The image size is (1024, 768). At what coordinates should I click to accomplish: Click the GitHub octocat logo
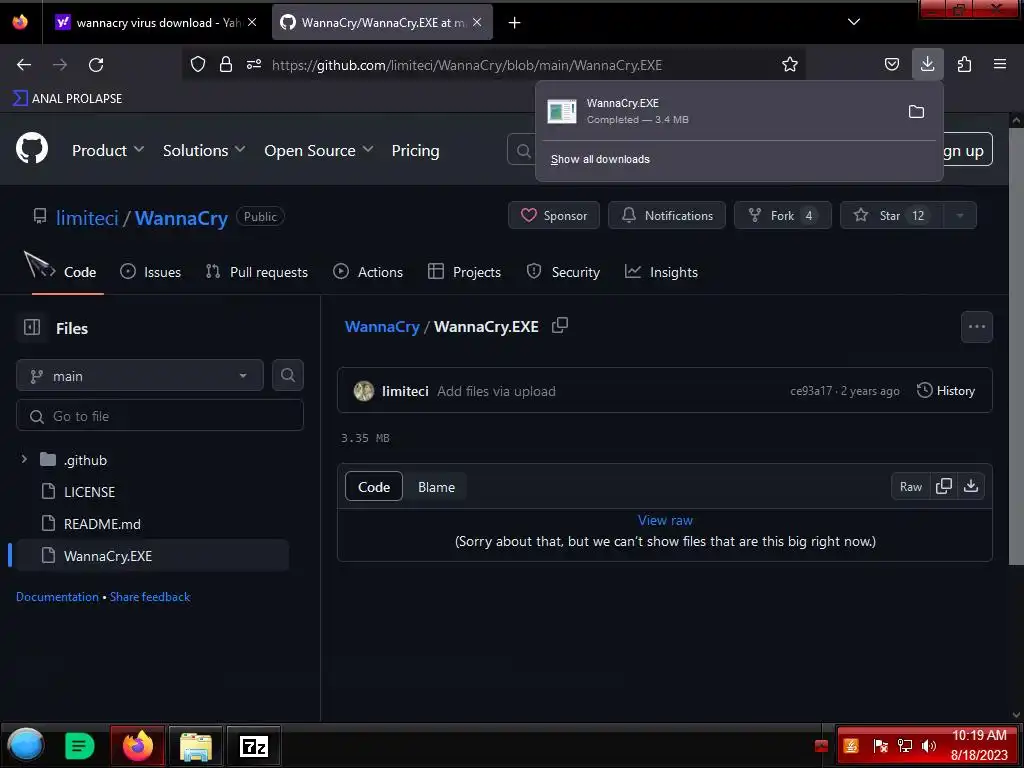(x=32, y=148)
